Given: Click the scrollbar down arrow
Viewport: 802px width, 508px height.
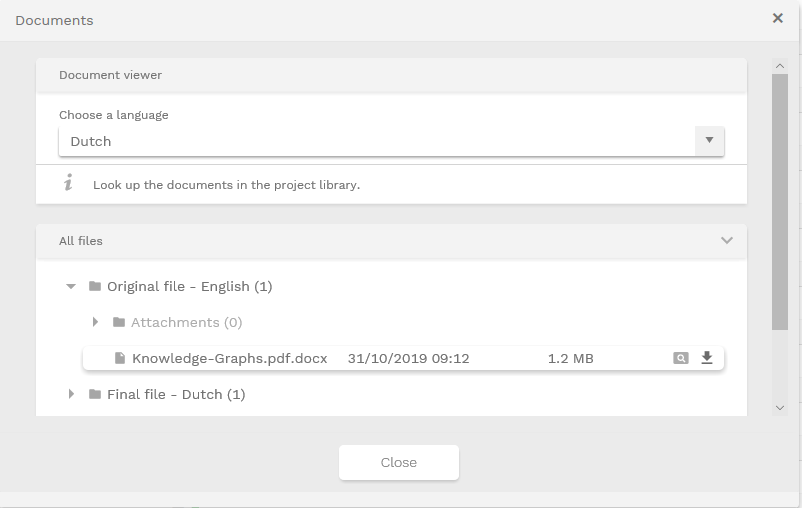Looking at the screenshot, I should (x=780, y=407).
